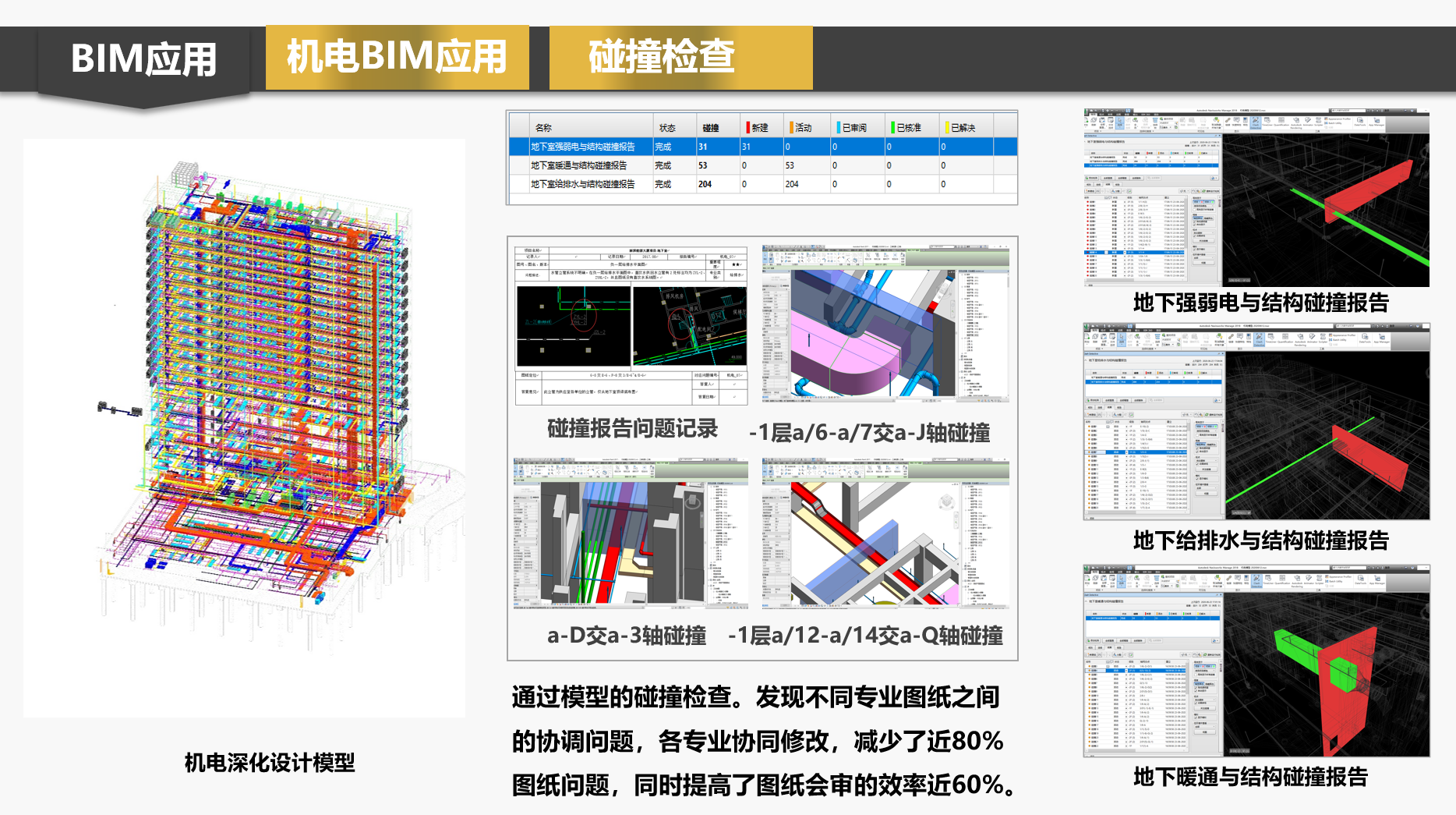
Task: Click the bold clash count 31
Action: click(703, 147)
